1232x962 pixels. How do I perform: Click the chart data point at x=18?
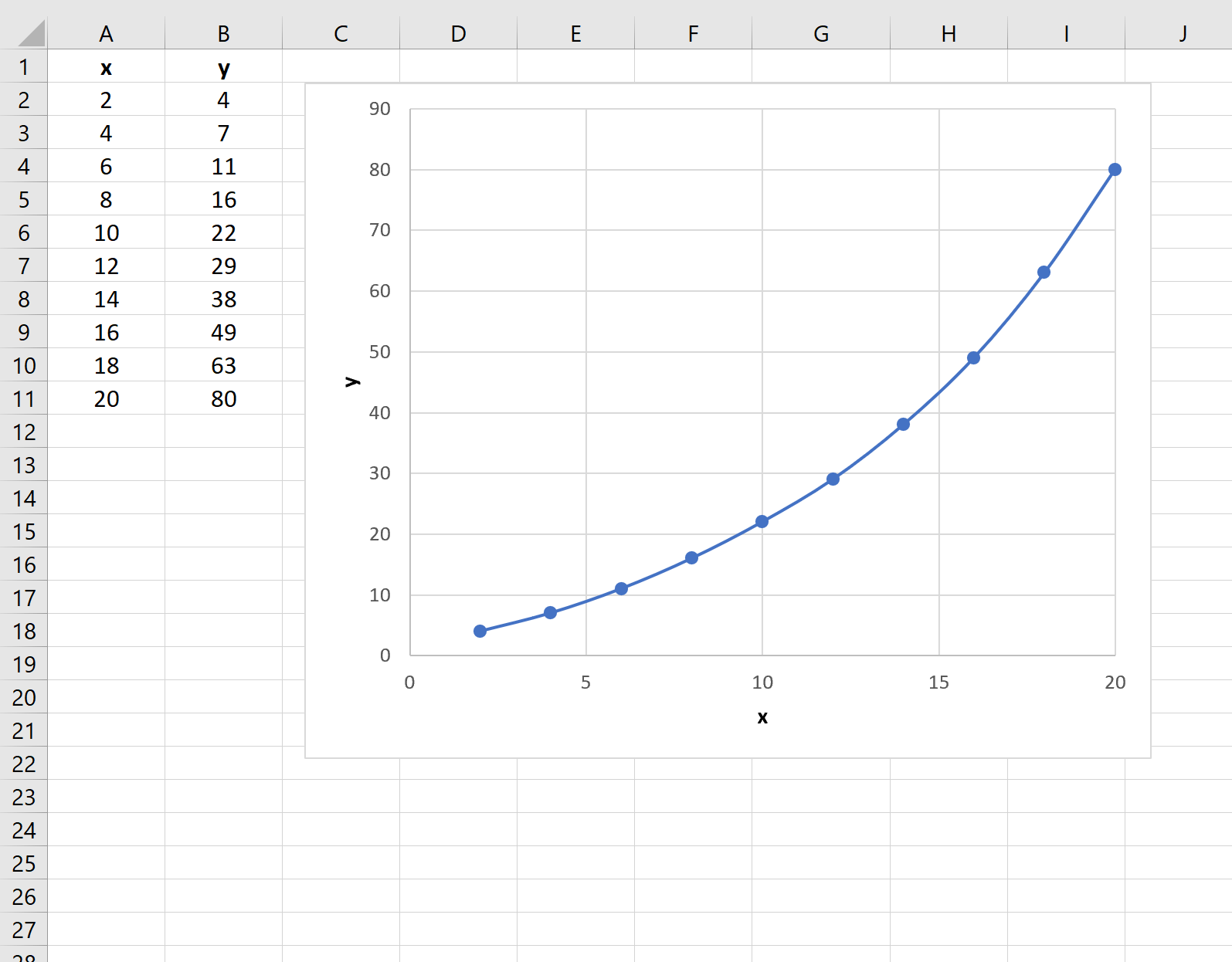pos(1044,272)
